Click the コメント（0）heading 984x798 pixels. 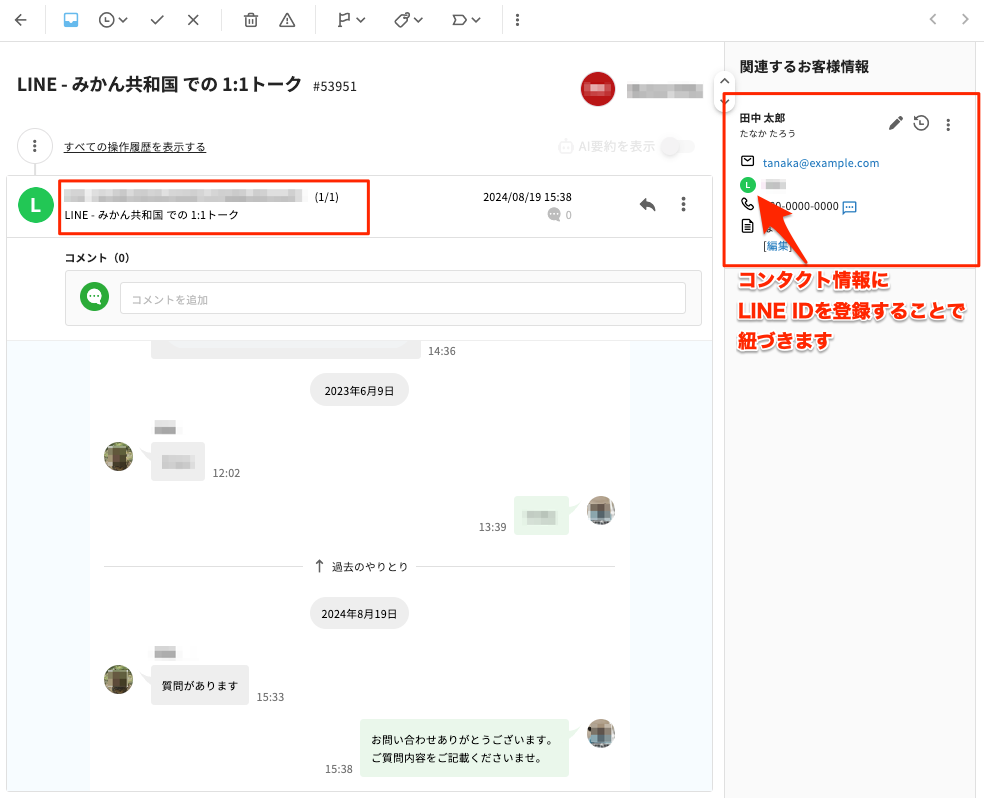(x=97, y=258)
